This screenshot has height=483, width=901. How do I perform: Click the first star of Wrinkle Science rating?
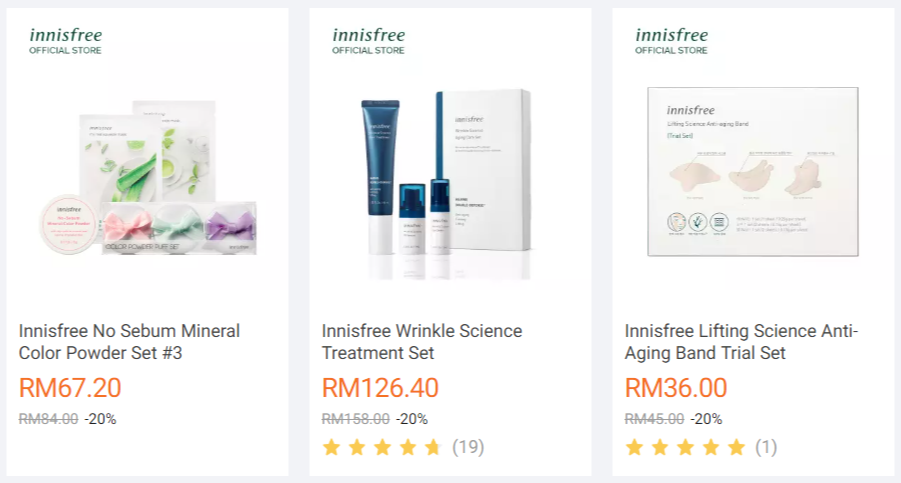point(331,447)
